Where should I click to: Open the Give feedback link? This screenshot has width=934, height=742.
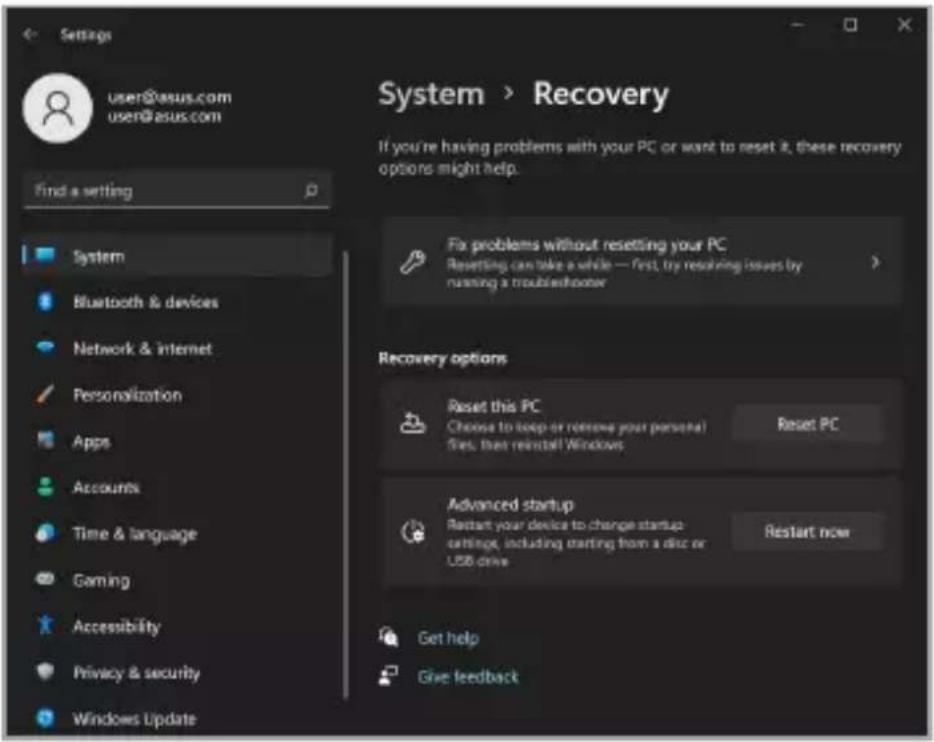click(x=468, y=676)
